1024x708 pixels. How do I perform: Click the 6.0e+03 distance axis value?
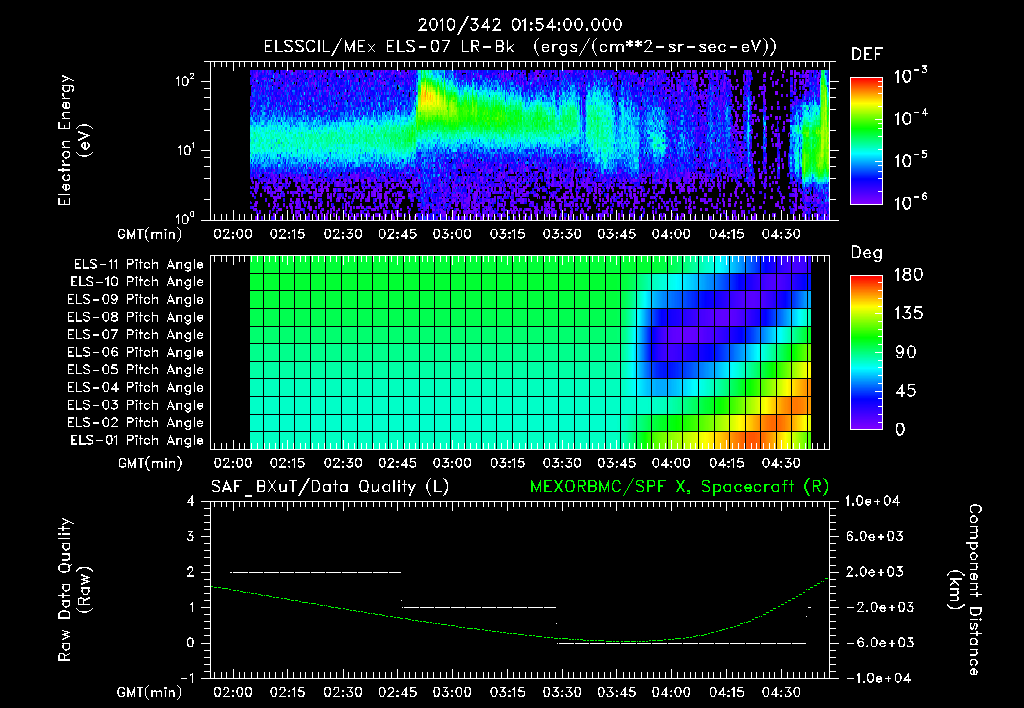(x=874, y=536)
